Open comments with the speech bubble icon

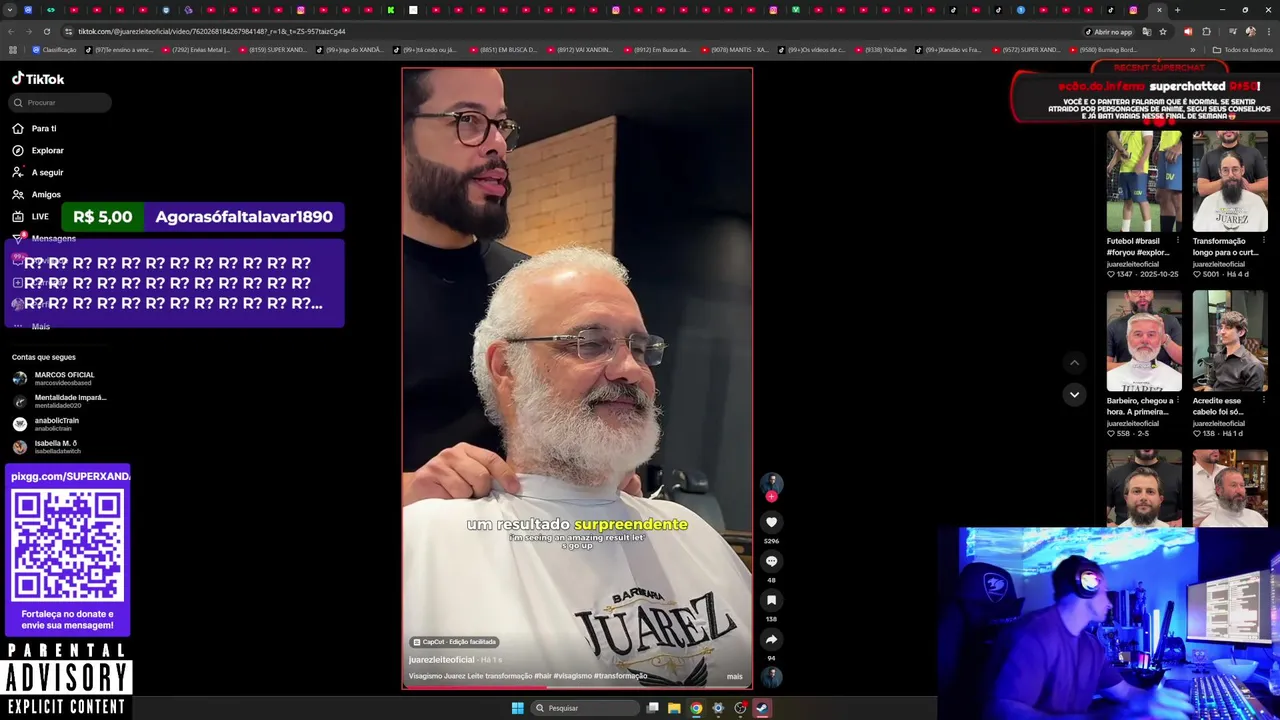pos(771,561)
